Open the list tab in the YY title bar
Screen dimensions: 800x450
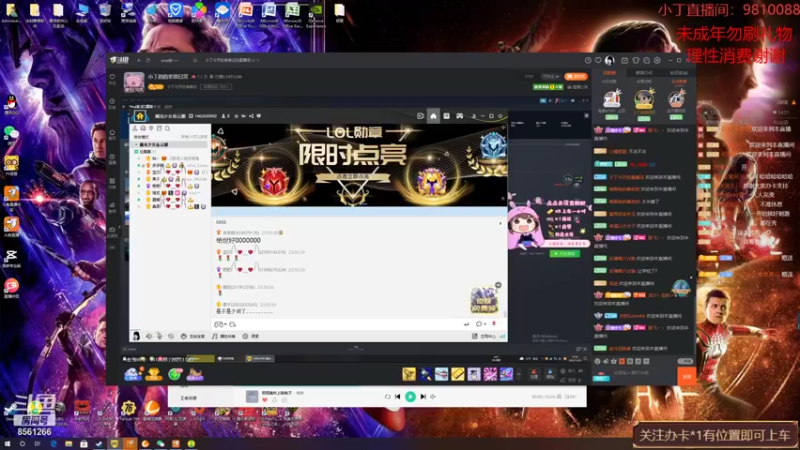point(446,116)
